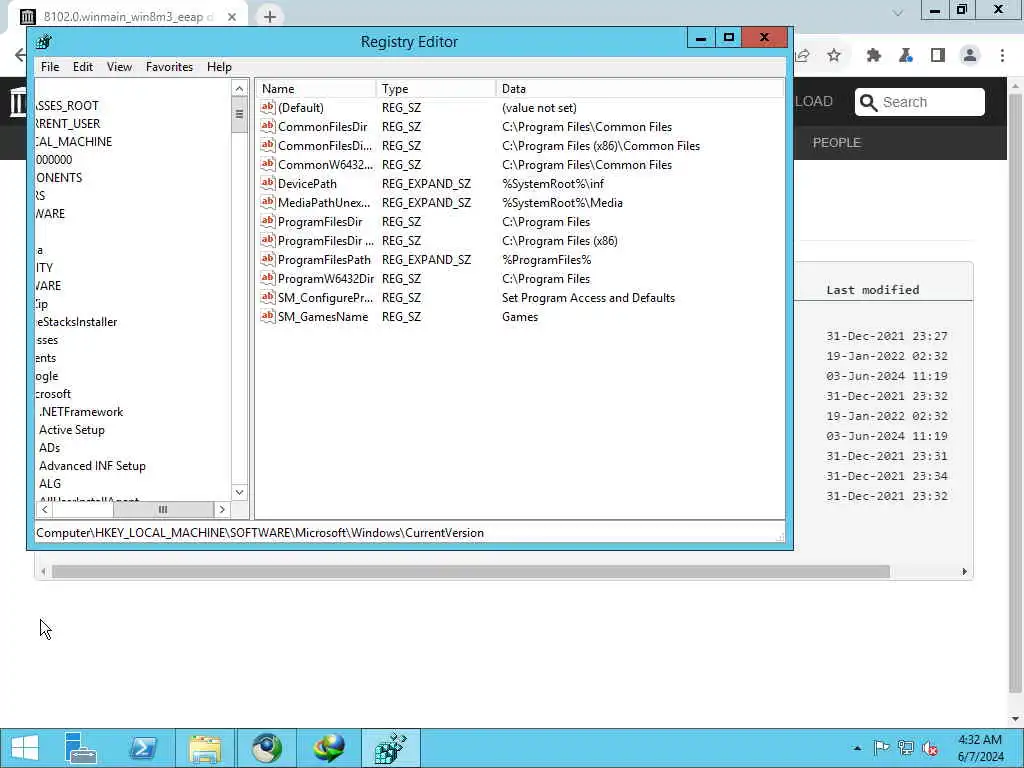1024x768 pixels.
Task: Click the '%SystemRoot%\Media' data value
Action: [562, 202]
